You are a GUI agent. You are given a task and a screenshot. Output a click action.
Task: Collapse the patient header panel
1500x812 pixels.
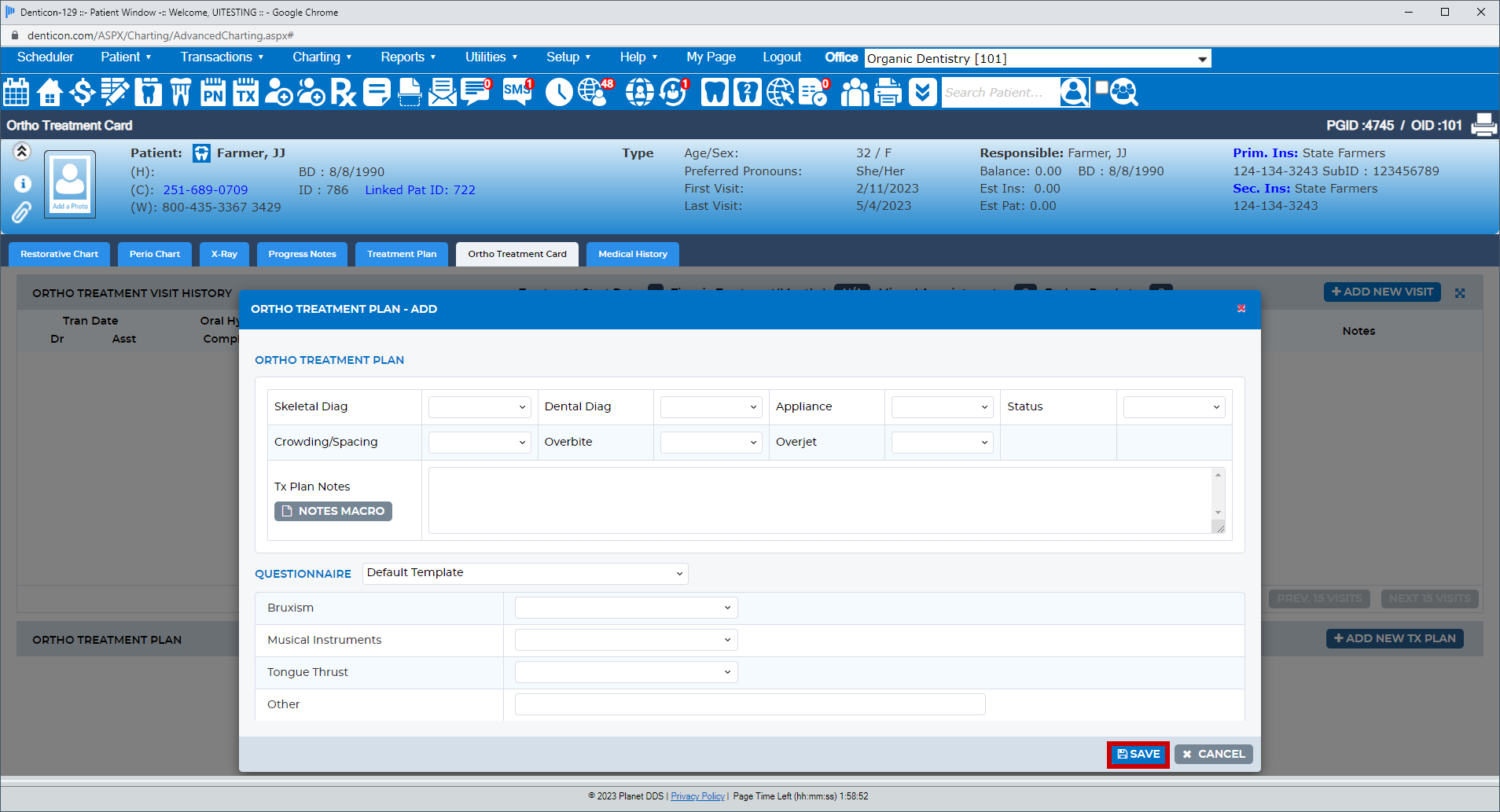tap(22, 152)
